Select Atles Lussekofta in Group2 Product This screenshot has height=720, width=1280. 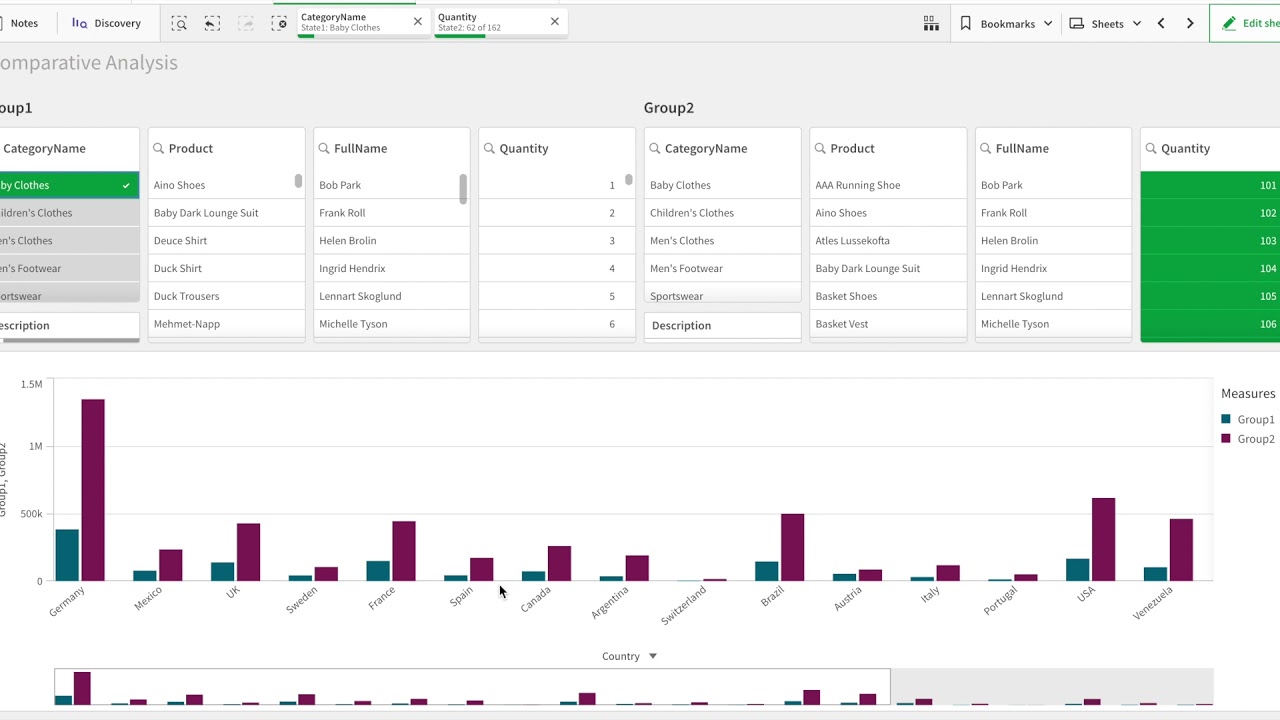pos(888,241)
